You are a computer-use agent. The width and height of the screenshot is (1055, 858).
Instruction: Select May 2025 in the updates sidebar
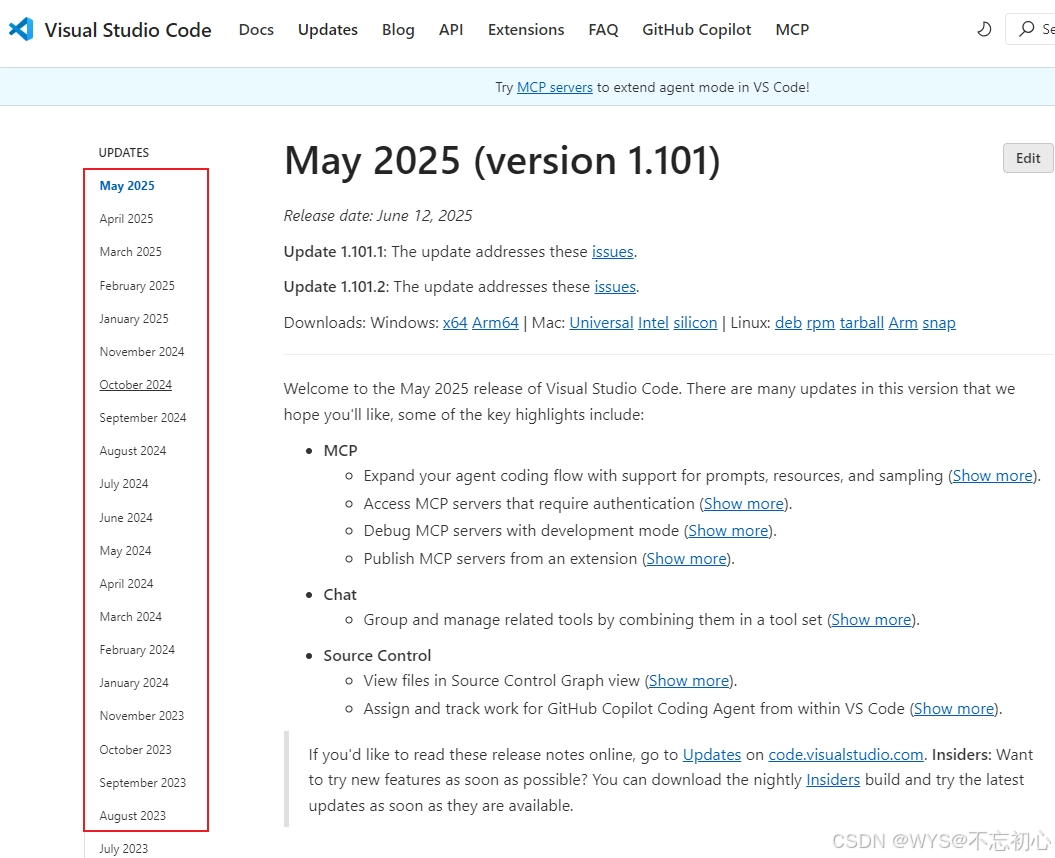(x=127, y=186)
